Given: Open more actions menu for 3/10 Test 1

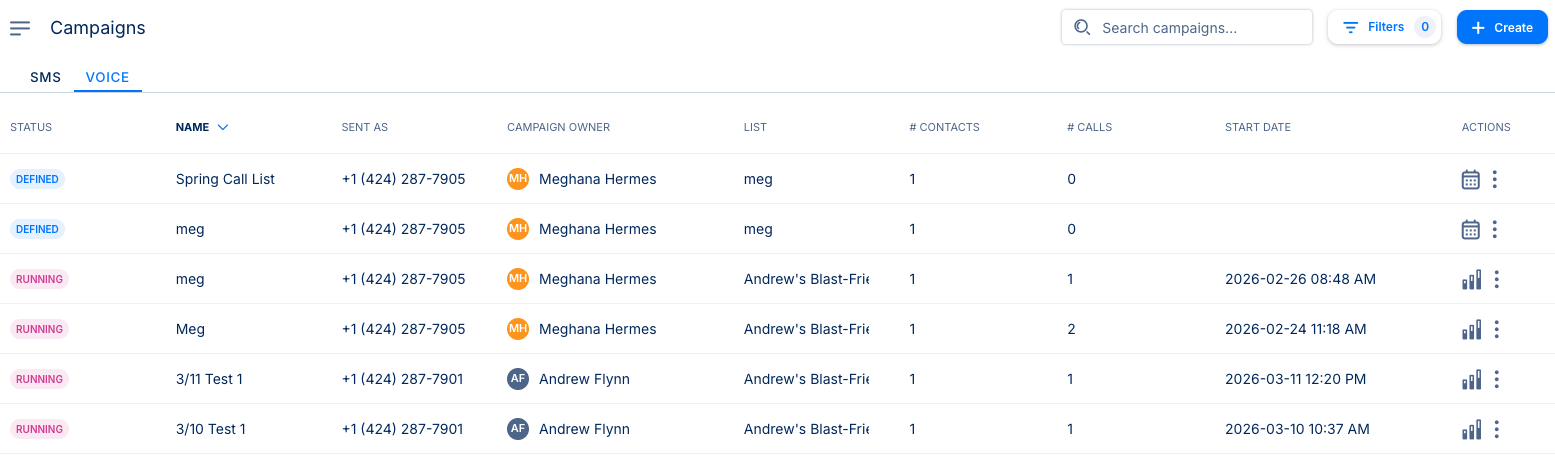Looking at the screenshot, I should pyautogui.click(x=1497, y=430).
